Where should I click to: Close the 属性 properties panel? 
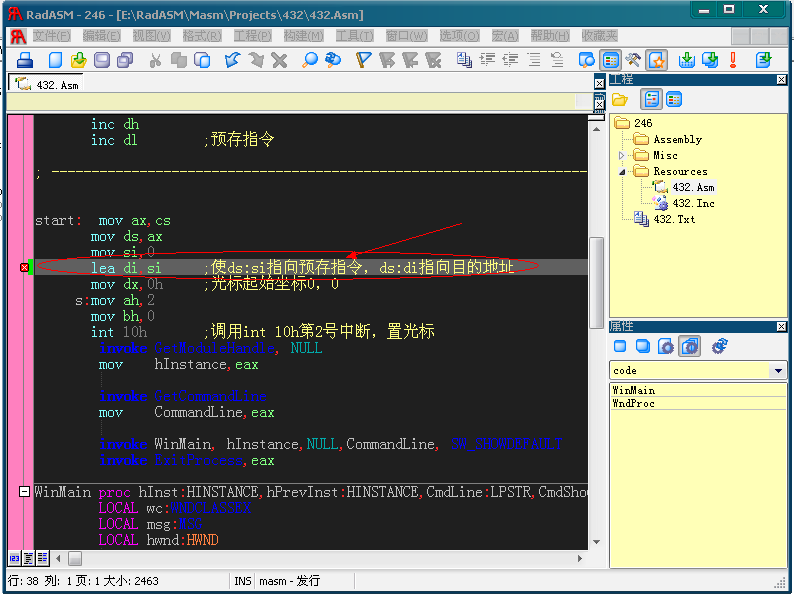point(781,327)
